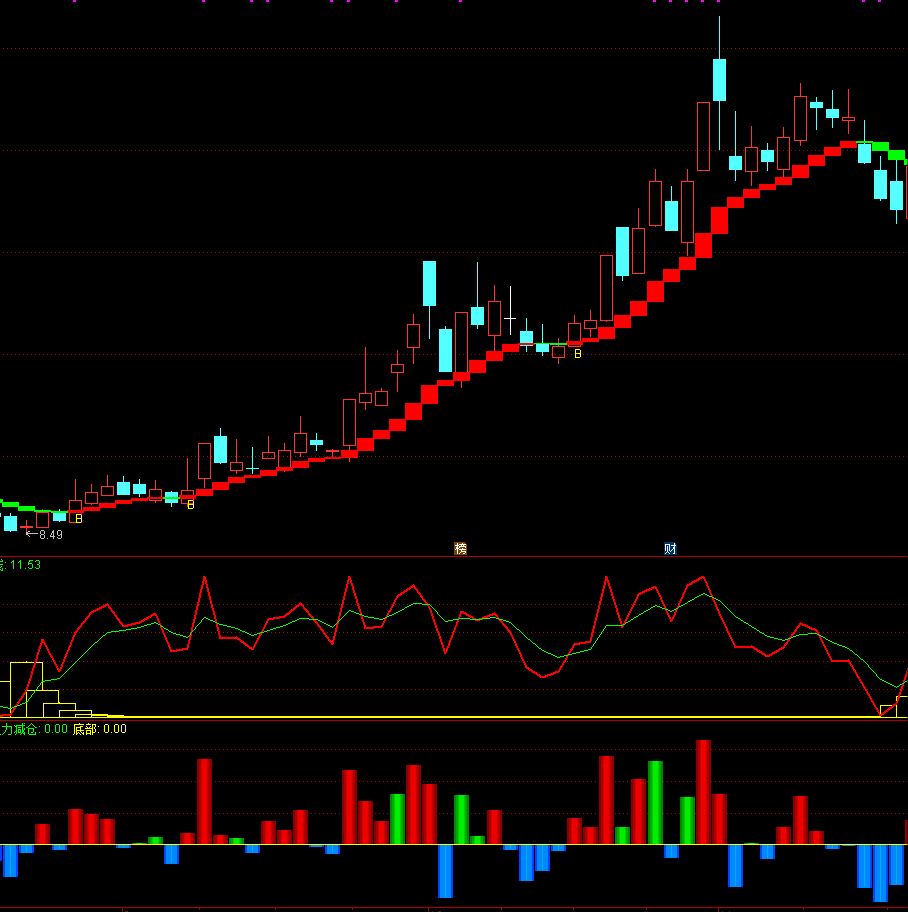908x912 pixels.
Task: Click the orange 榜 ranking icon
Action: click(x=460, y=548)
